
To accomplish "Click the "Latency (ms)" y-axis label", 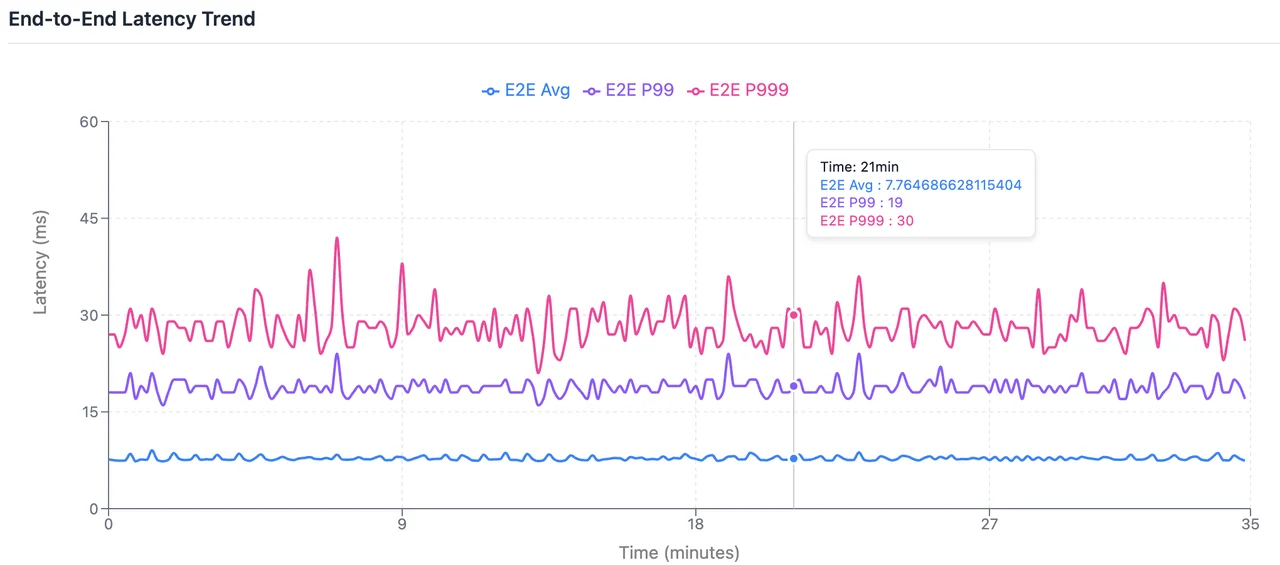I will 41,262.
